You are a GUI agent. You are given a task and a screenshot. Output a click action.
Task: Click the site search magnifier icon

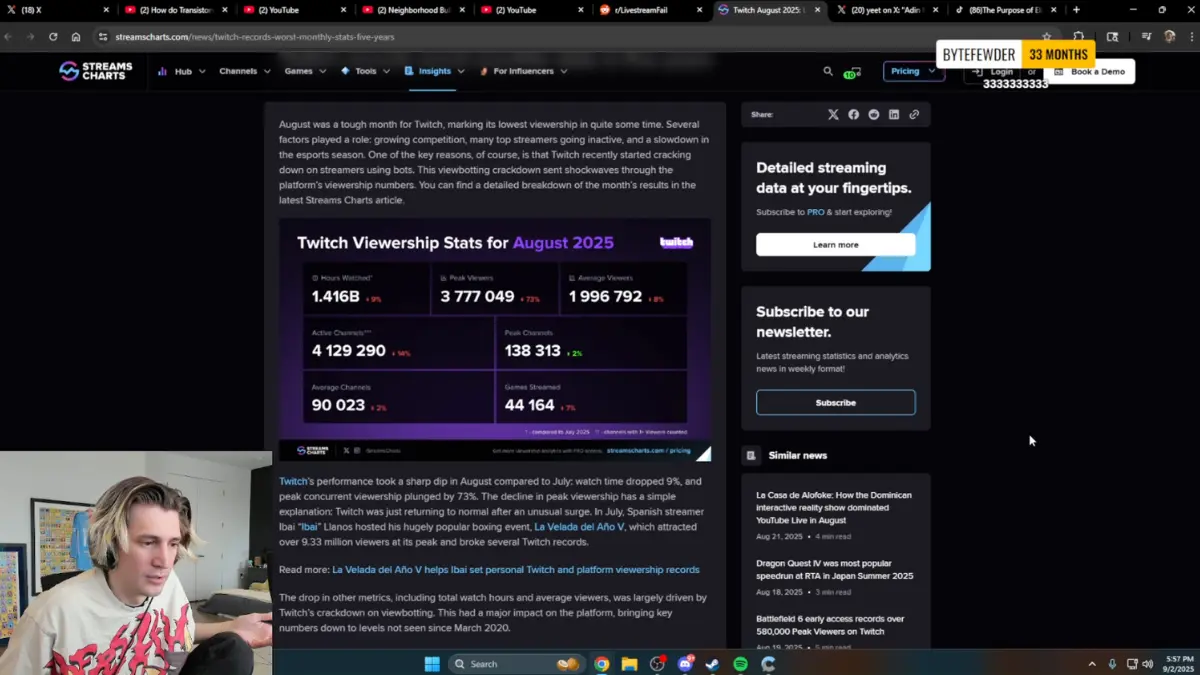coord(828,71)
